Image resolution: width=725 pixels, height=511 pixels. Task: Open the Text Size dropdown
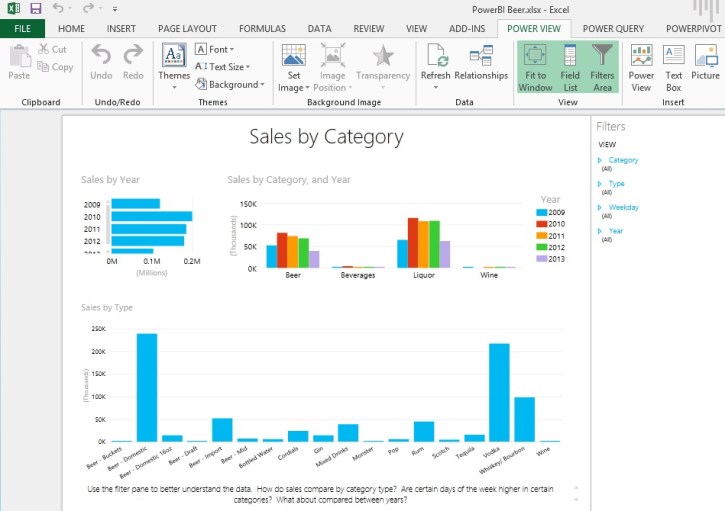[x=222, y=67]
